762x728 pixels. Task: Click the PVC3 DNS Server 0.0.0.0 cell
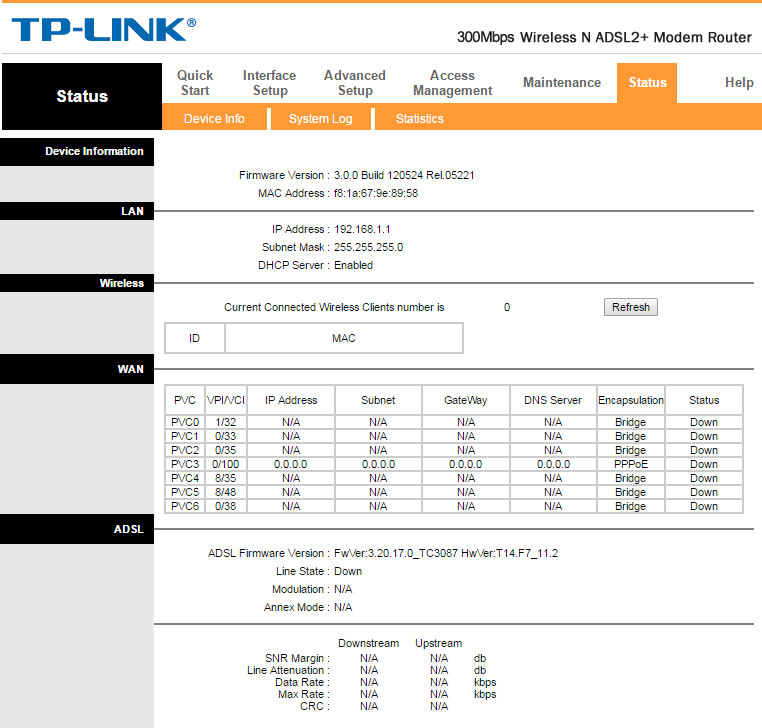click(553, 464)
